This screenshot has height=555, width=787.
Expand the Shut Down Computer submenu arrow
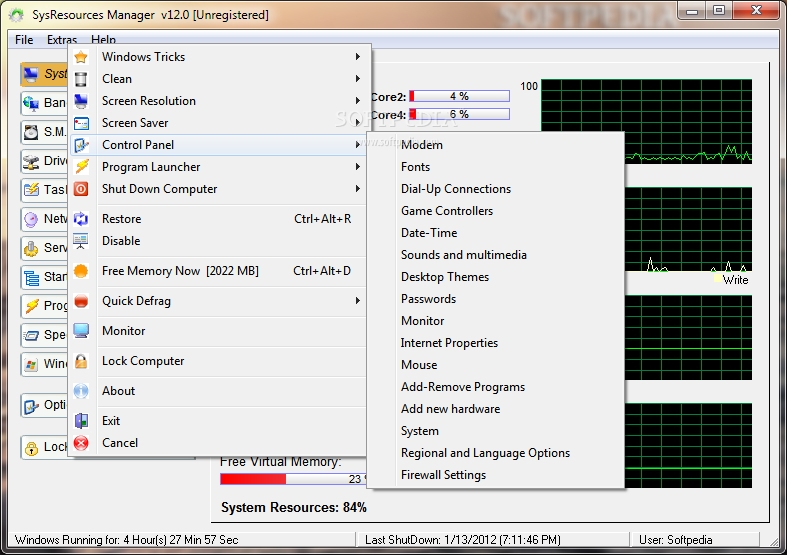[357, 189]
